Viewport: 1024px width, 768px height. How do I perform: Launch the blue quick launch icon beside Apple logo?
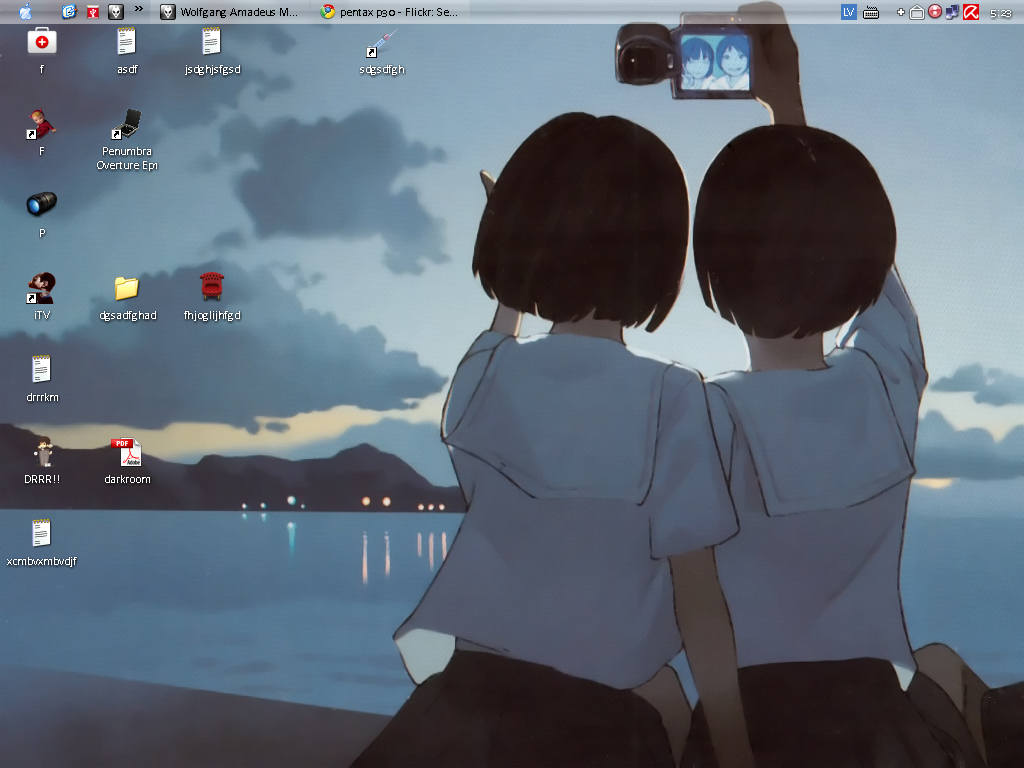point(69,12)
